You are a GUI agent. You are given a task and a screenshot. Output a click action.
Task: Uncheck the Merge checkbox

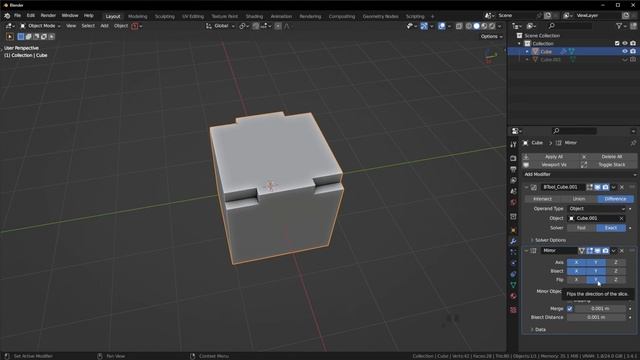click(570, 309)
